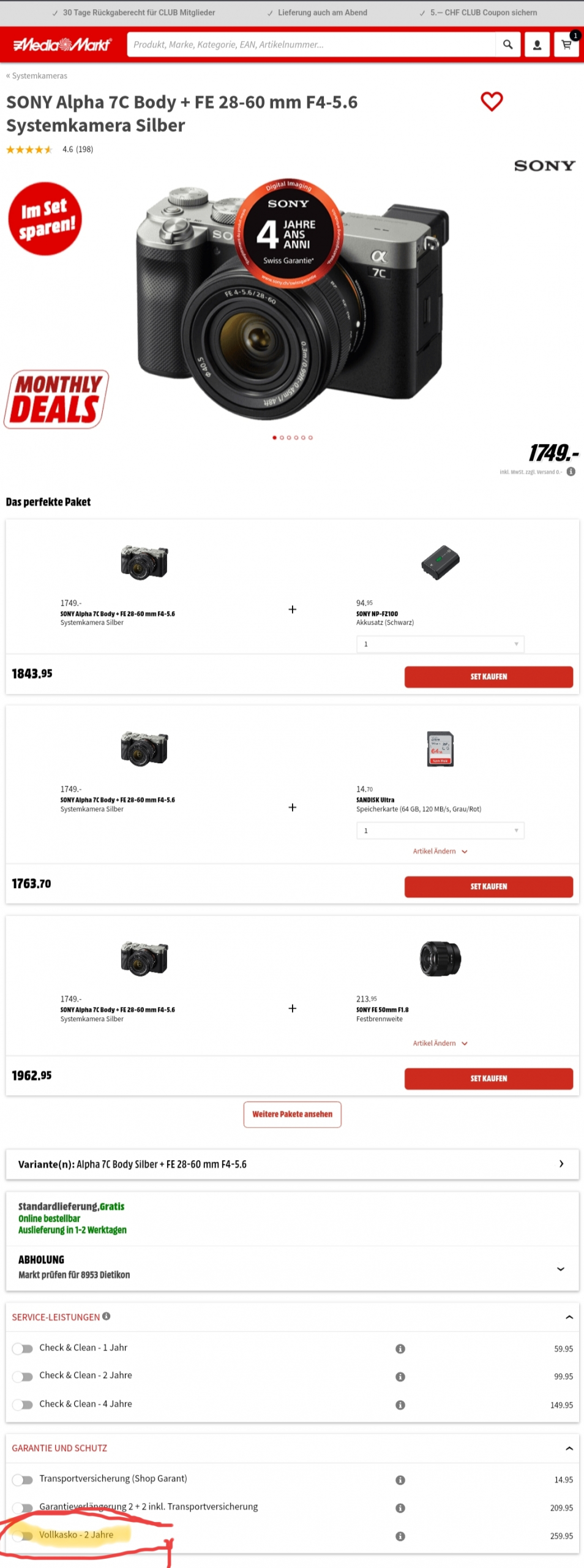This screenshot has height=1568, width=584.
Task: Open the user account icon
Action: pos(537,45)
